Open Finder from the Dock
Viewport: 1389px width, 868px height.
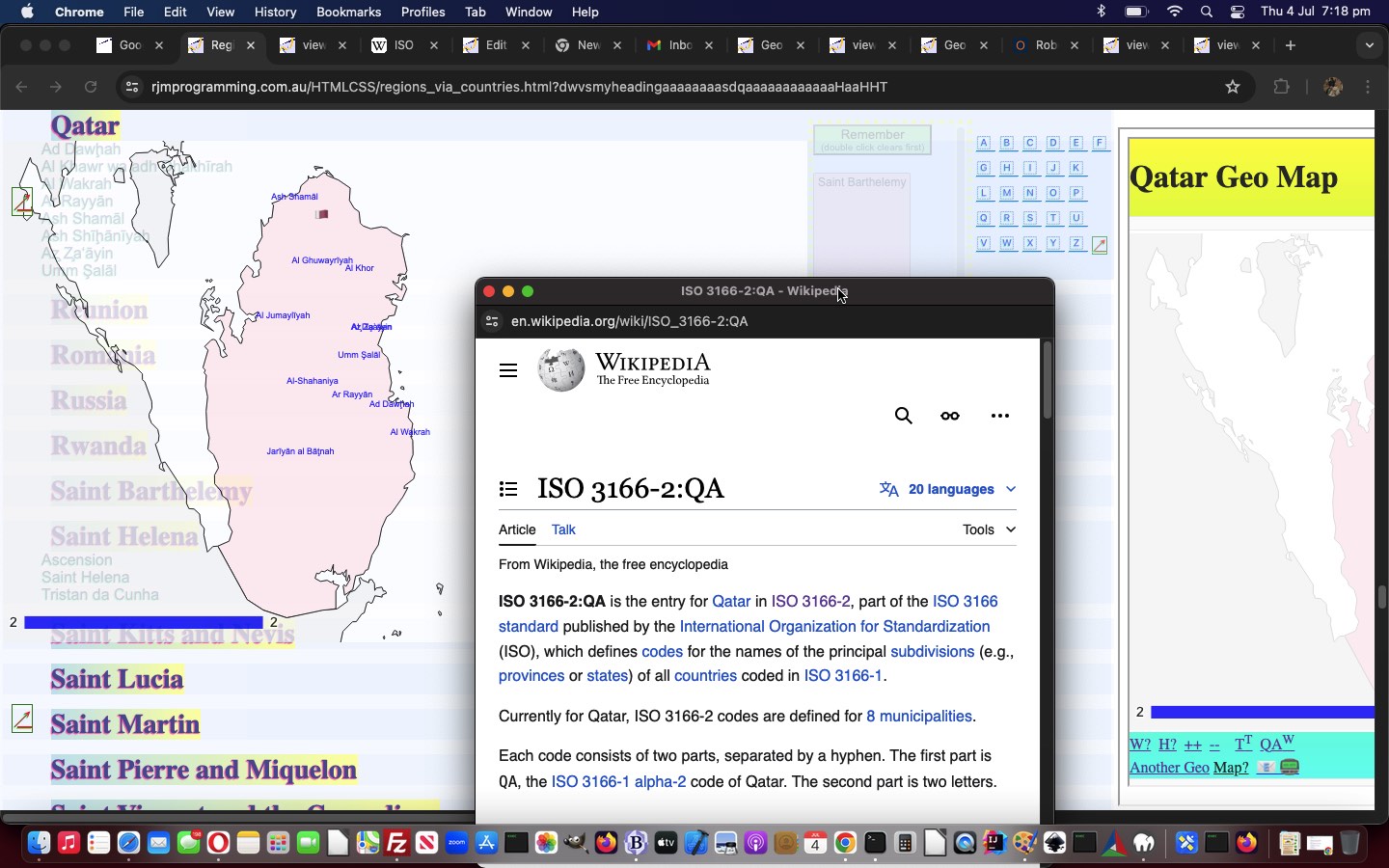coord(39,843)
